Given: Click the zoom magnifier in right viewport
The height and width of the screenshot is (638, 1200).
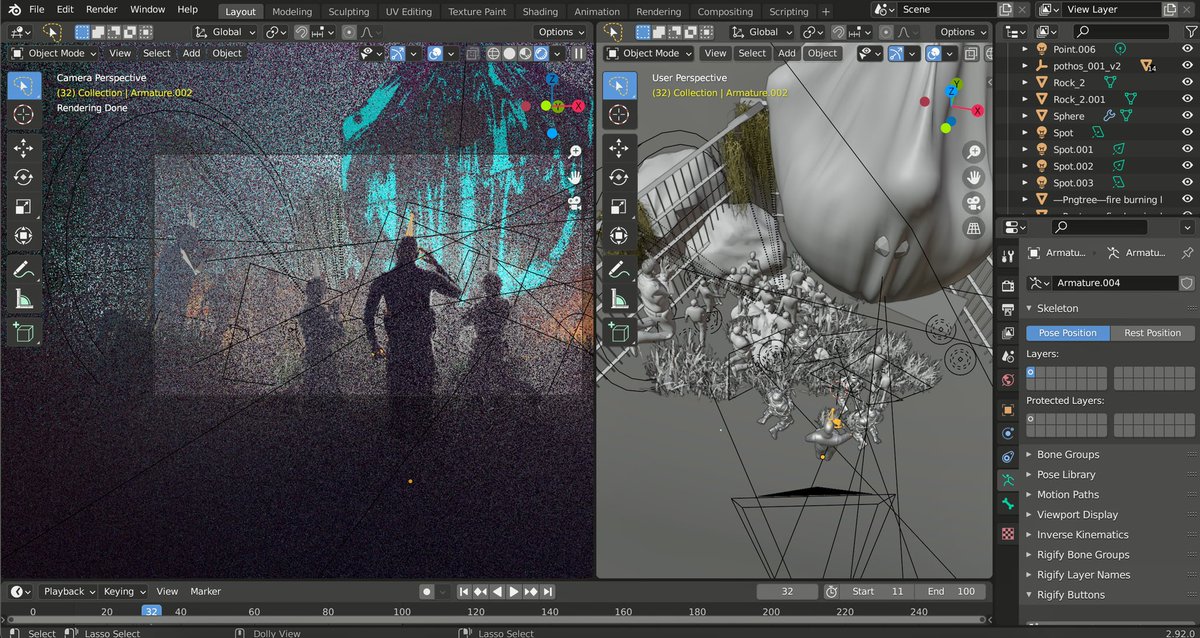Looking at the screenshot, I should [x=974, y=152].
